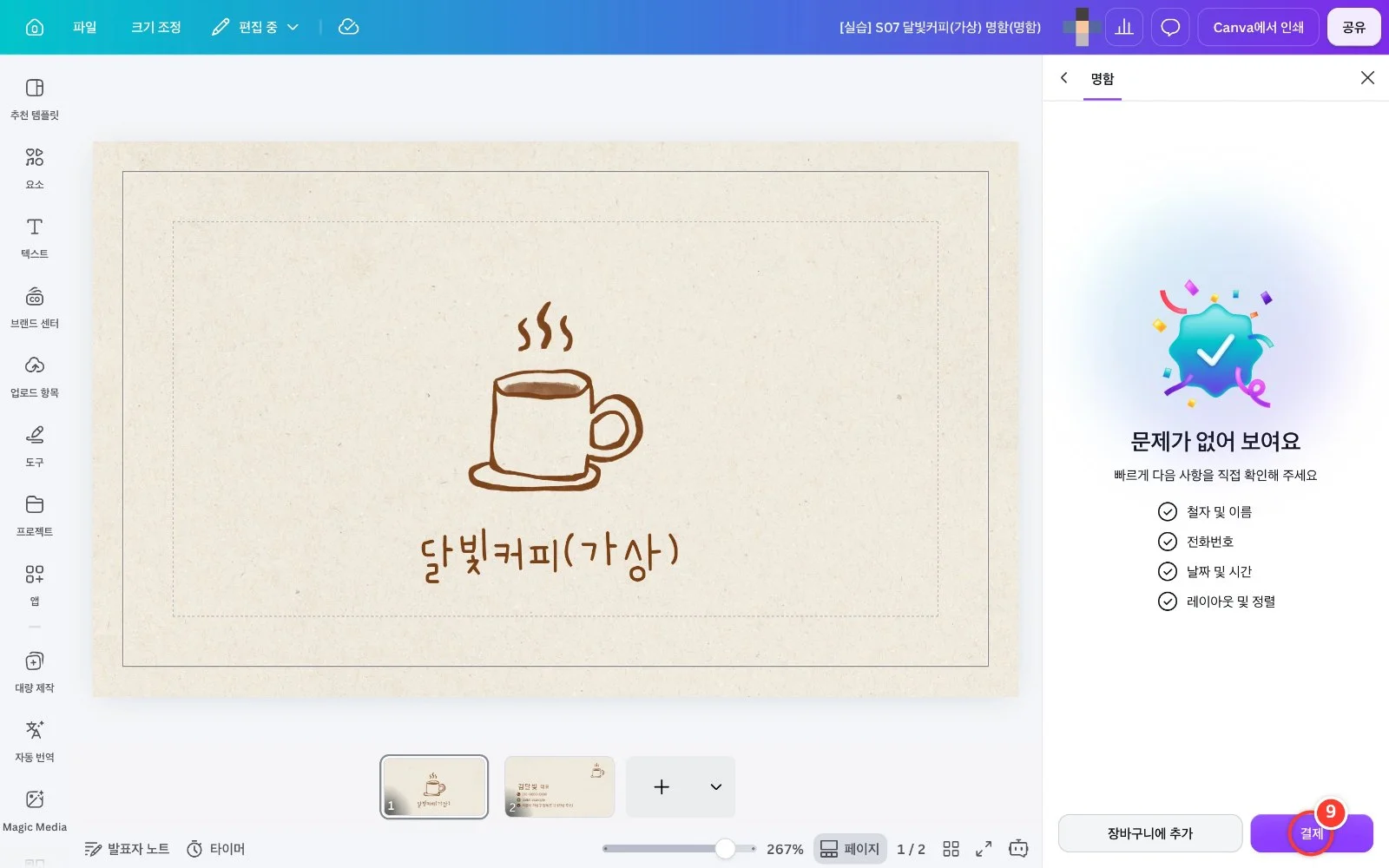Open the 업로드 항목 panel

(x=35, y=376)
